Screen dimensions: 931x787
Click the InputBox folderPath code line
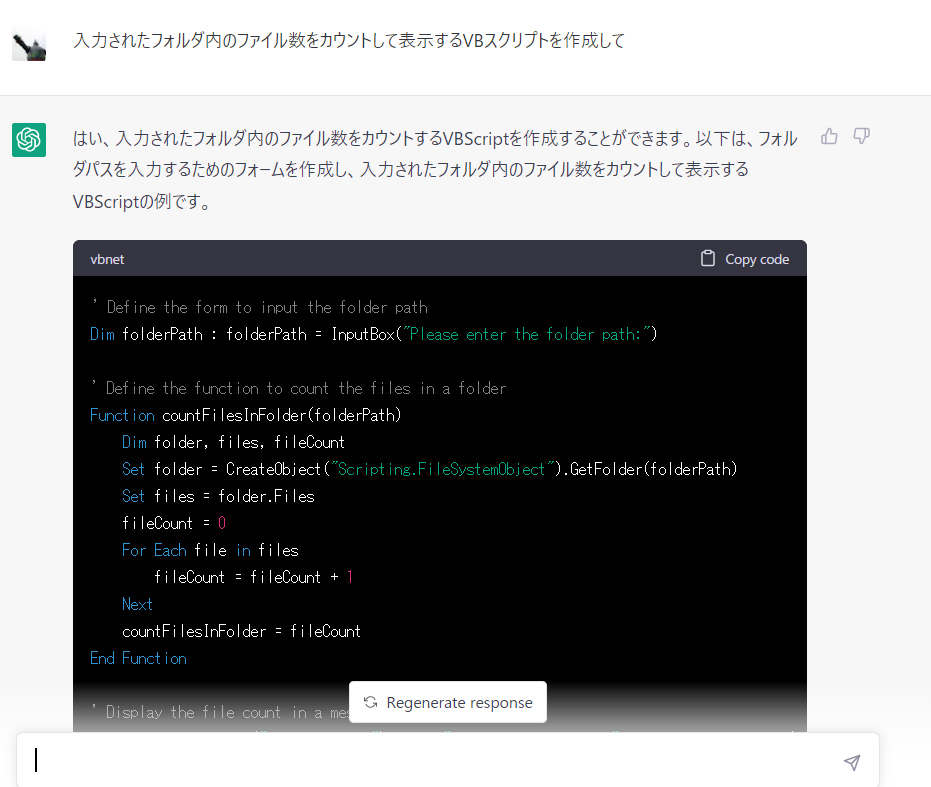coord(373,334)
